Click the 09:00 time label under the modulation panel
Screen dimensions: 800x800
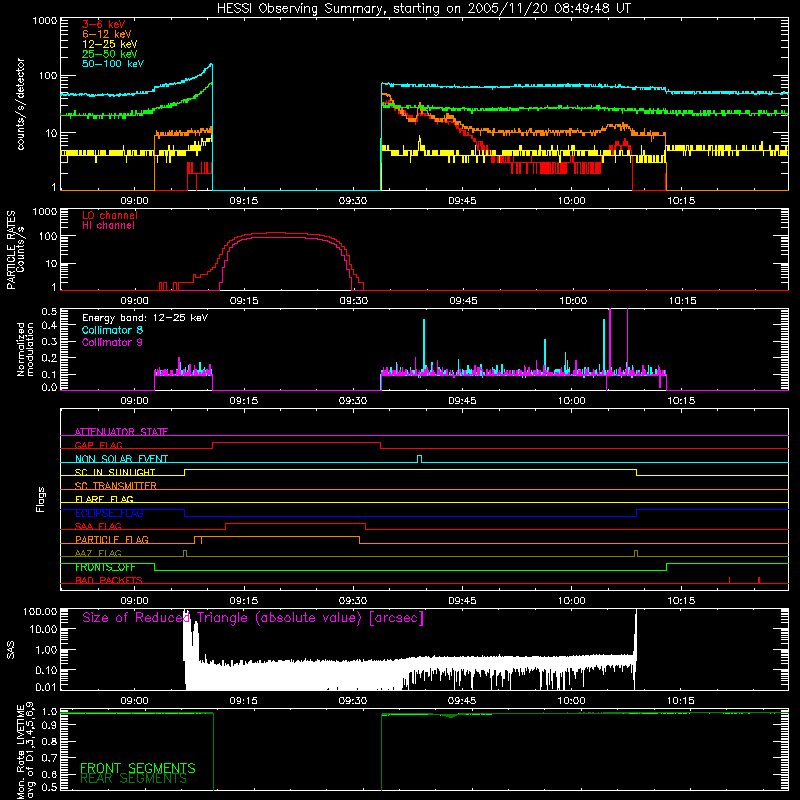(134, 401)
